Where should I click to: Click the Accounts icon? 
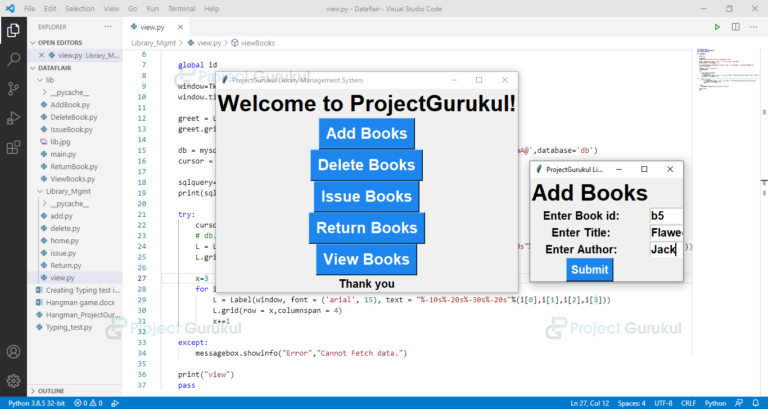13,352
